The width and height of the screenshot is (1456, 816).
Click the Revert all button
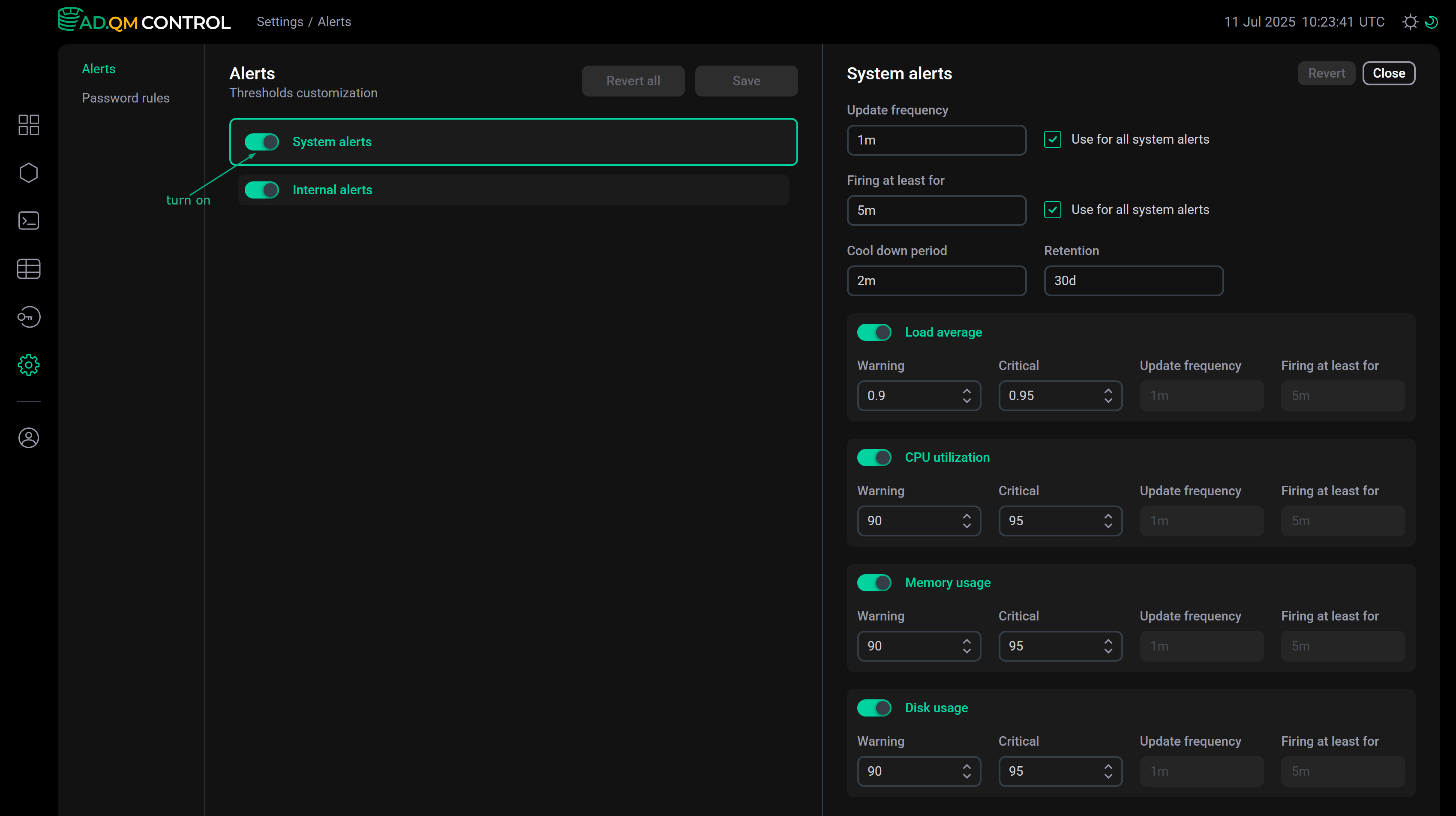633,80
